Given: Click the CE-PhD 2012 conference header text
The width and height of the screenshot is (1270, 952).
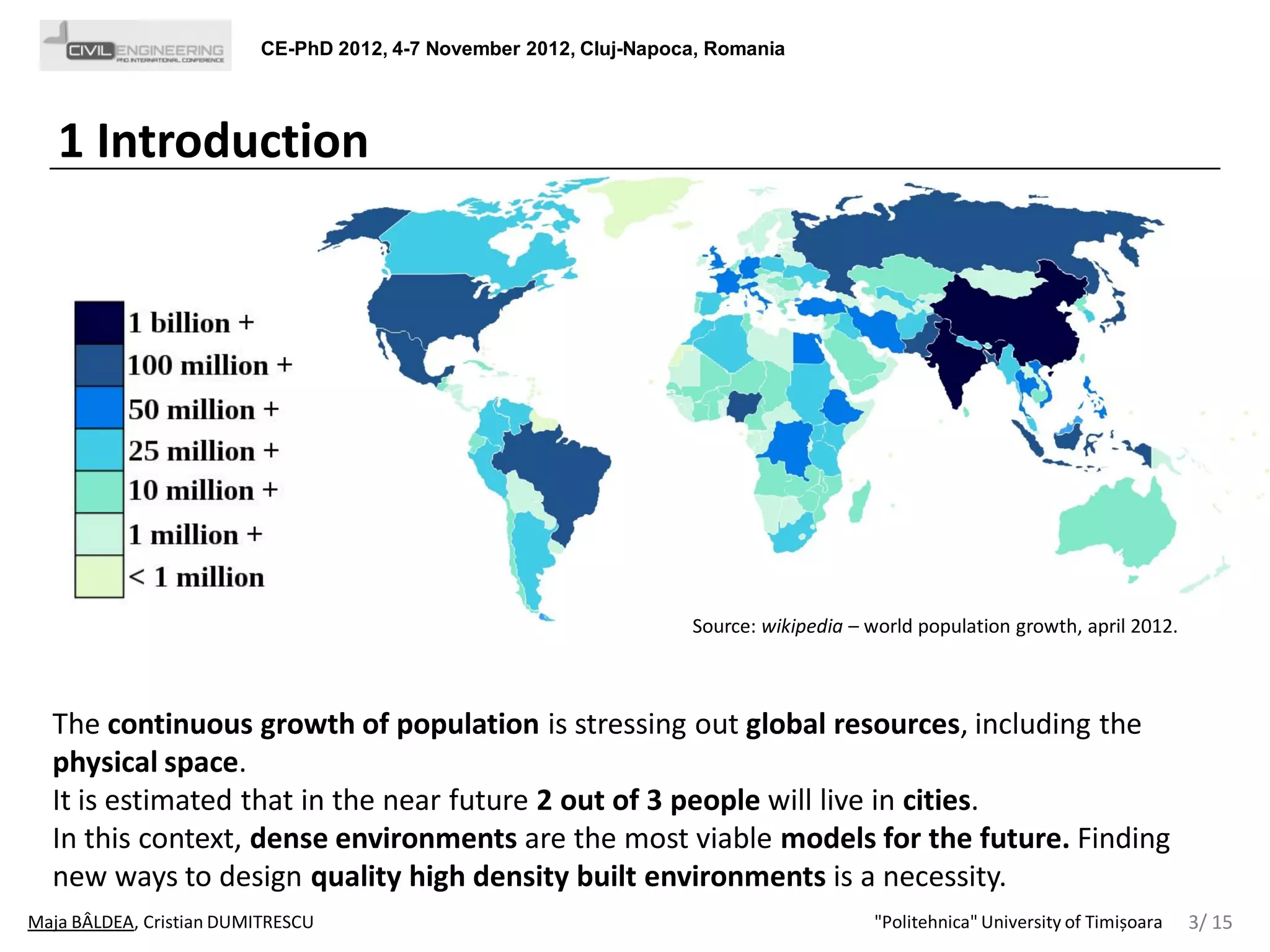Looking at the screenshot, I should pyautogui.click(x=522, y=48).
